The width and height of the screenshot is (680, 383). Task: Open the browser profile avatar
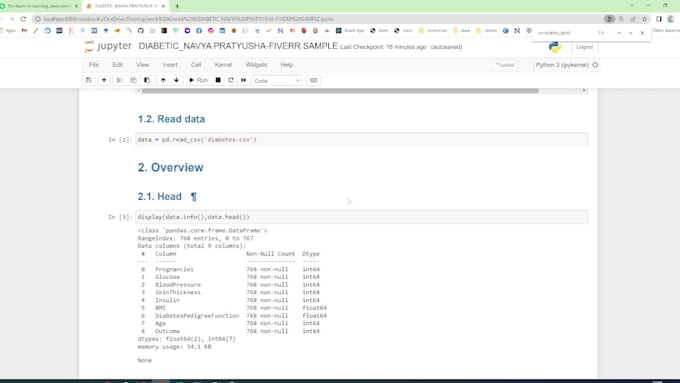pyautogui.click(x=671, y=19)
